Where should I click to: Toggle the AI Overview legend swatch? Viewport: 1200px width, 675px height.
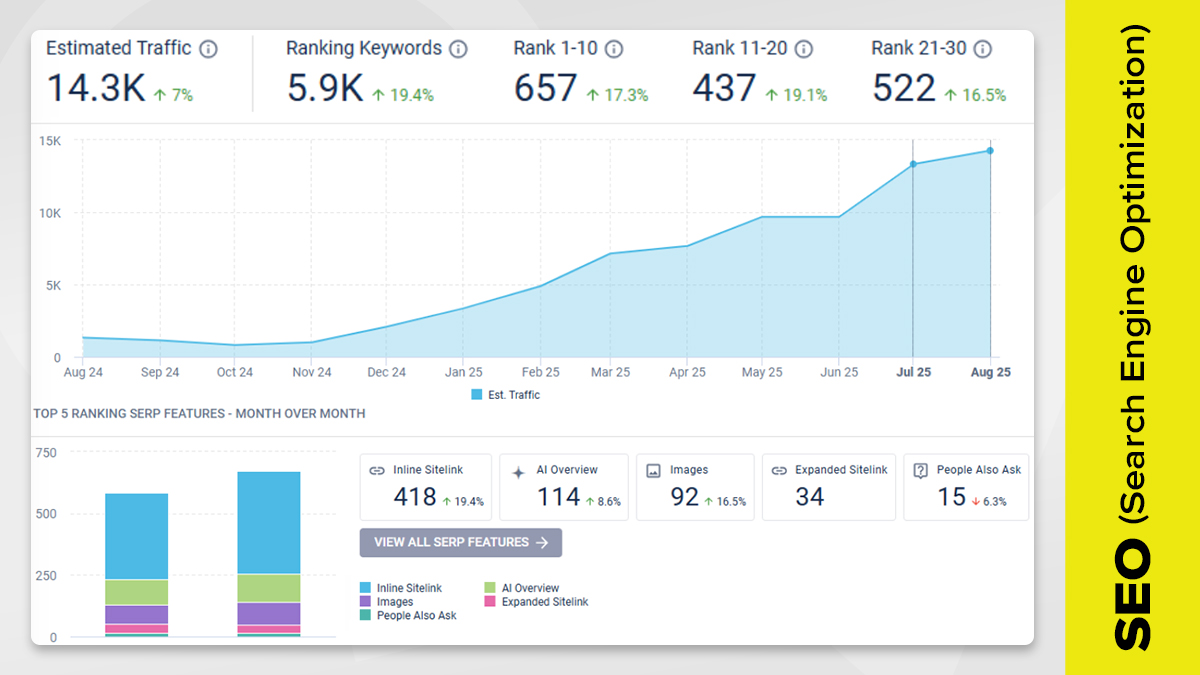click(490, 588)
